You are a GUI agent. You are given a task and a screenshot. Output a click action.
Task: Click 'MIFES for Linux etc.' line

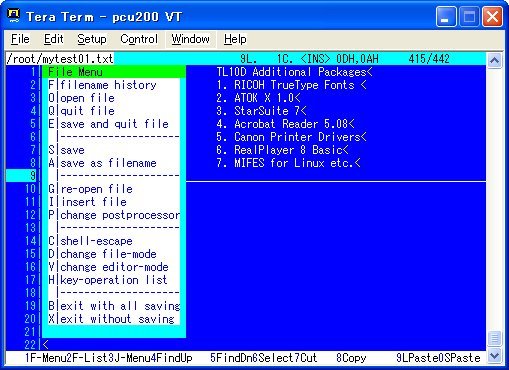click(x=289, y=163)
